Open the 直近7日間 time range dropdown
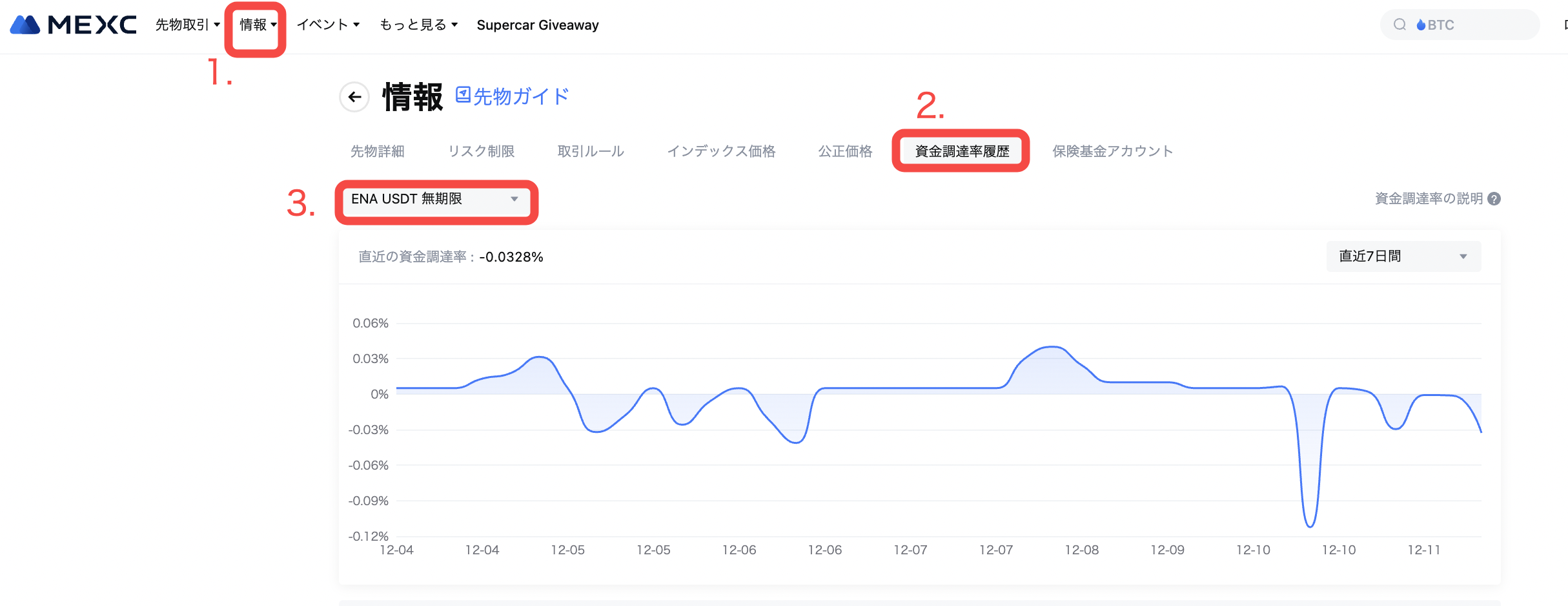Screen dimensions: 1568x606 tap(1403, 256)
